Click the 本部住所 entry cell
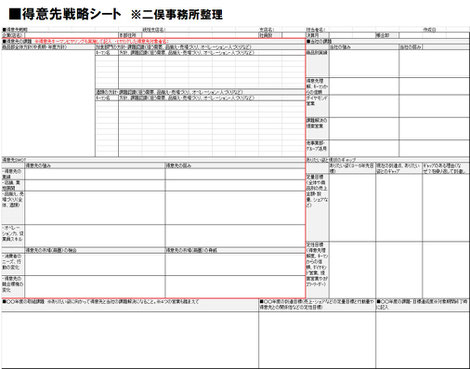This screenshot has width=470, height=369. tap(200, 35)
